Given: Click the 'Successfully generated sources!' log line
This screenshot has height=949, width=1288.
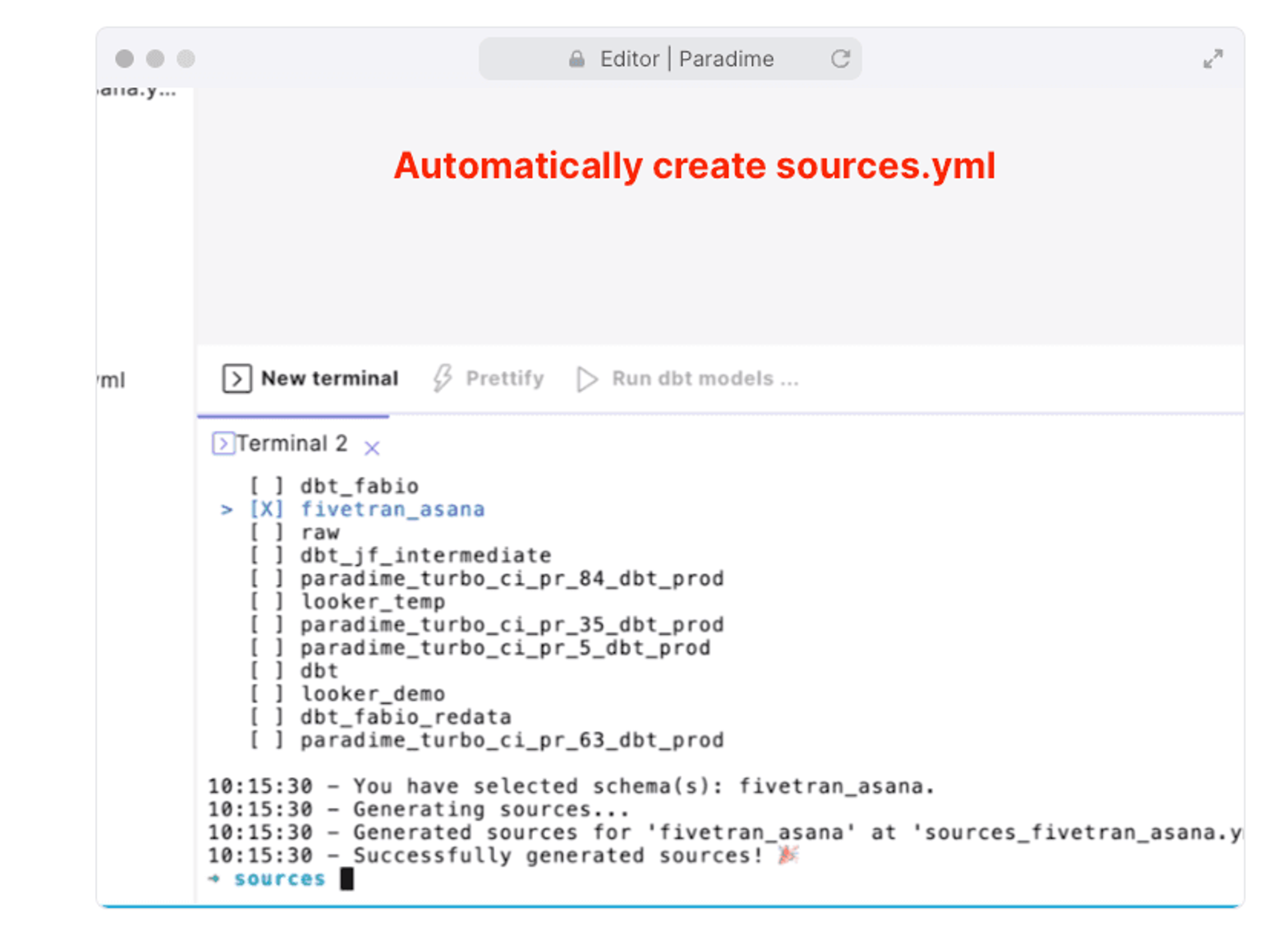Looking at the screenshot, I should [503, 856].
